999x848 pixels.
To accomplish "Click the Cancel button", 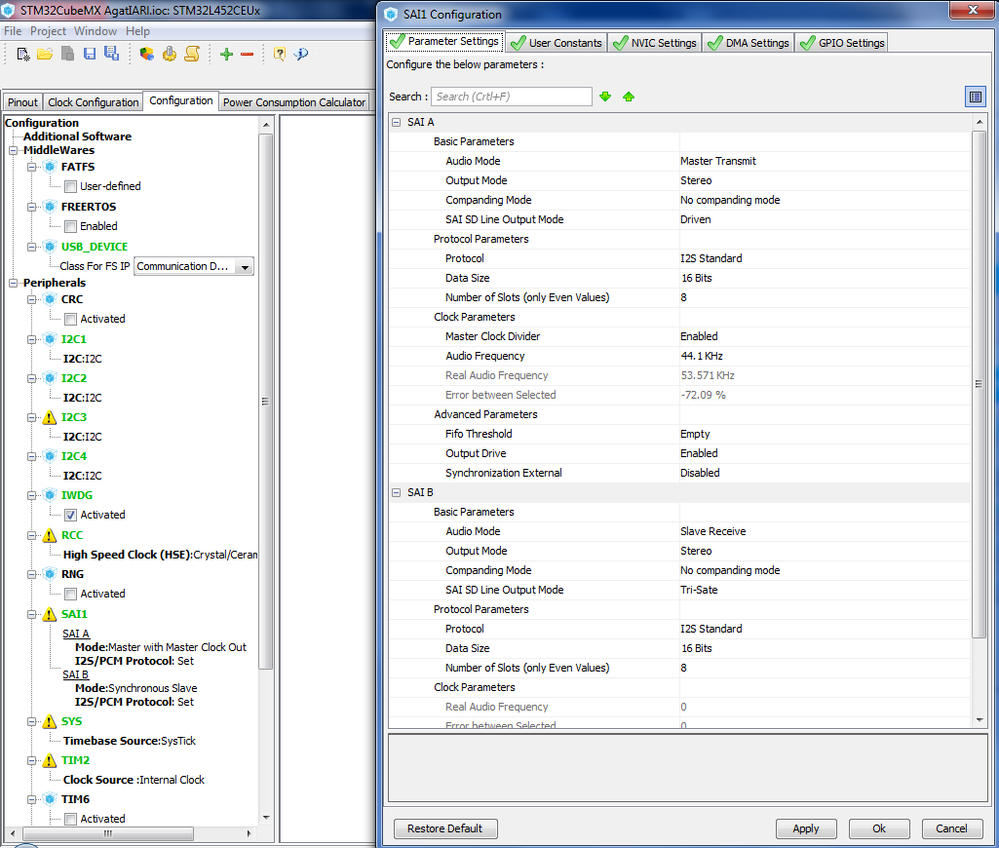I will click(951, 829).
